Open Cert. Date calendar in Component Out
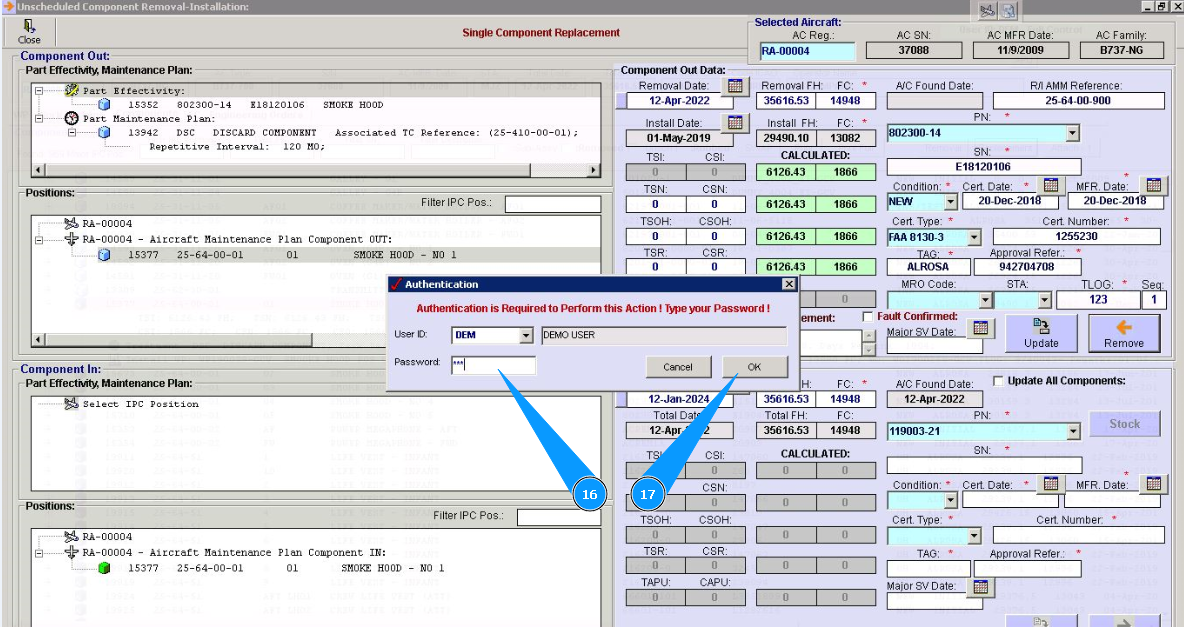1184x633 pixels. pyautogui.click(x=1050, y=185)
